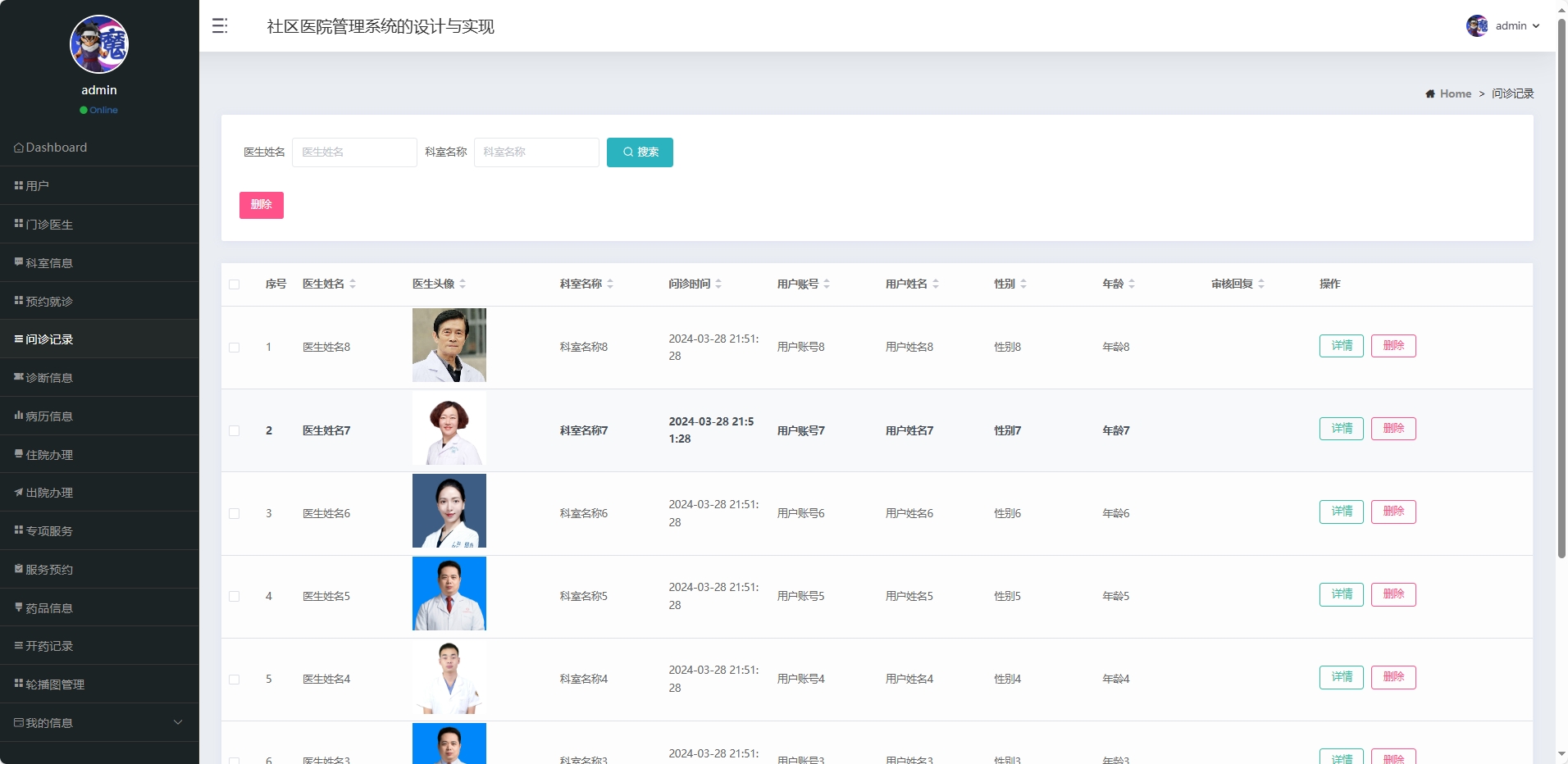Click the 轮播图管理 menu icon
Image resolution: width=1568 pixels, height=764 pixels.
tap(19, 684)
